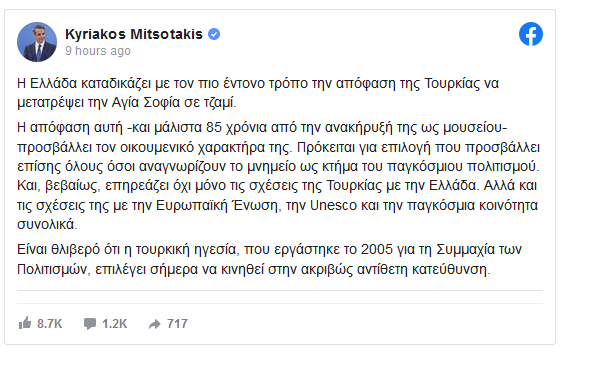The image size is (601, 384).
Task: Click the Facebook logo icon
Action: (531, 34)
